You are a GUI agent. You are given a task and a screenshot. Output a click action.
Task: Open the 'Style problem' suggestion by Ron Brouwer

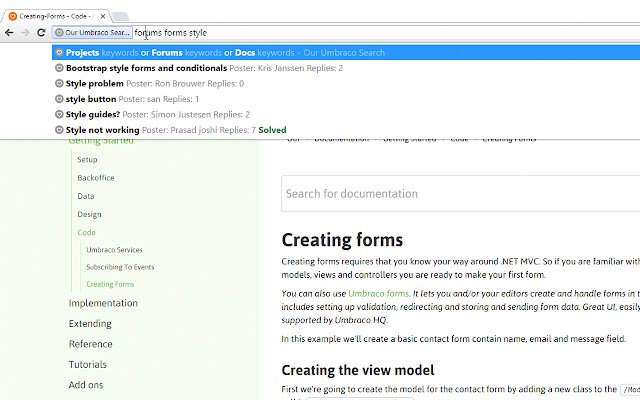click(x=346, y=84)
